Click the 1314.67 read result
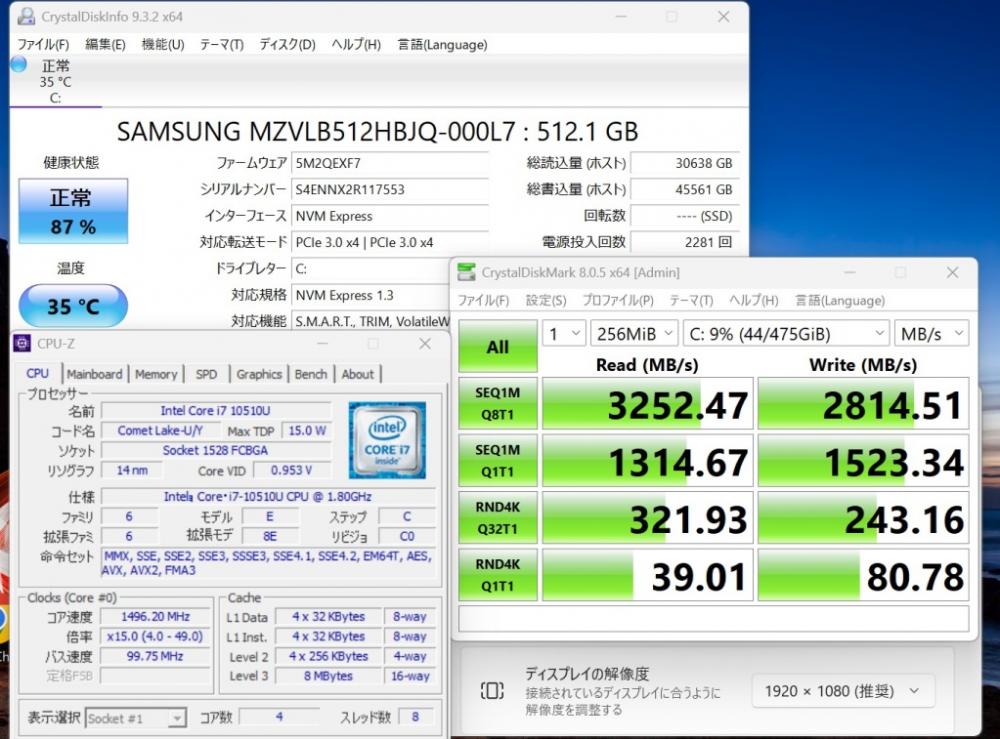Viewport: 1000px width, 739px height. pyautogui.click(x=647, y=461)
